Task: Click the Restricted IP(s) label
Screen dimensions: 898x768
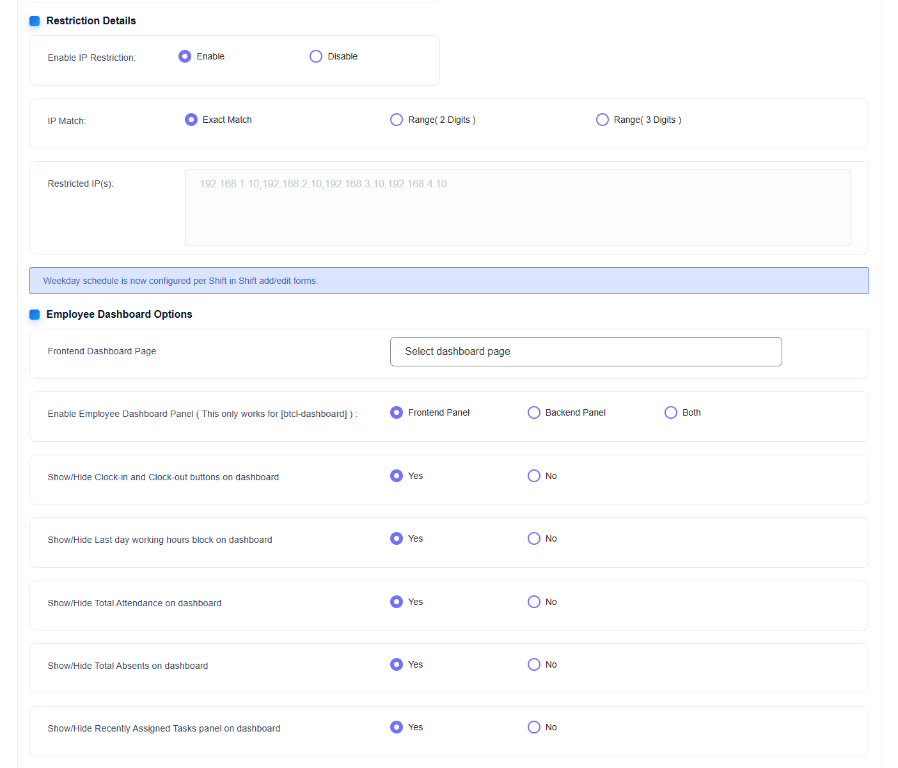Action: tap(80, 184)
